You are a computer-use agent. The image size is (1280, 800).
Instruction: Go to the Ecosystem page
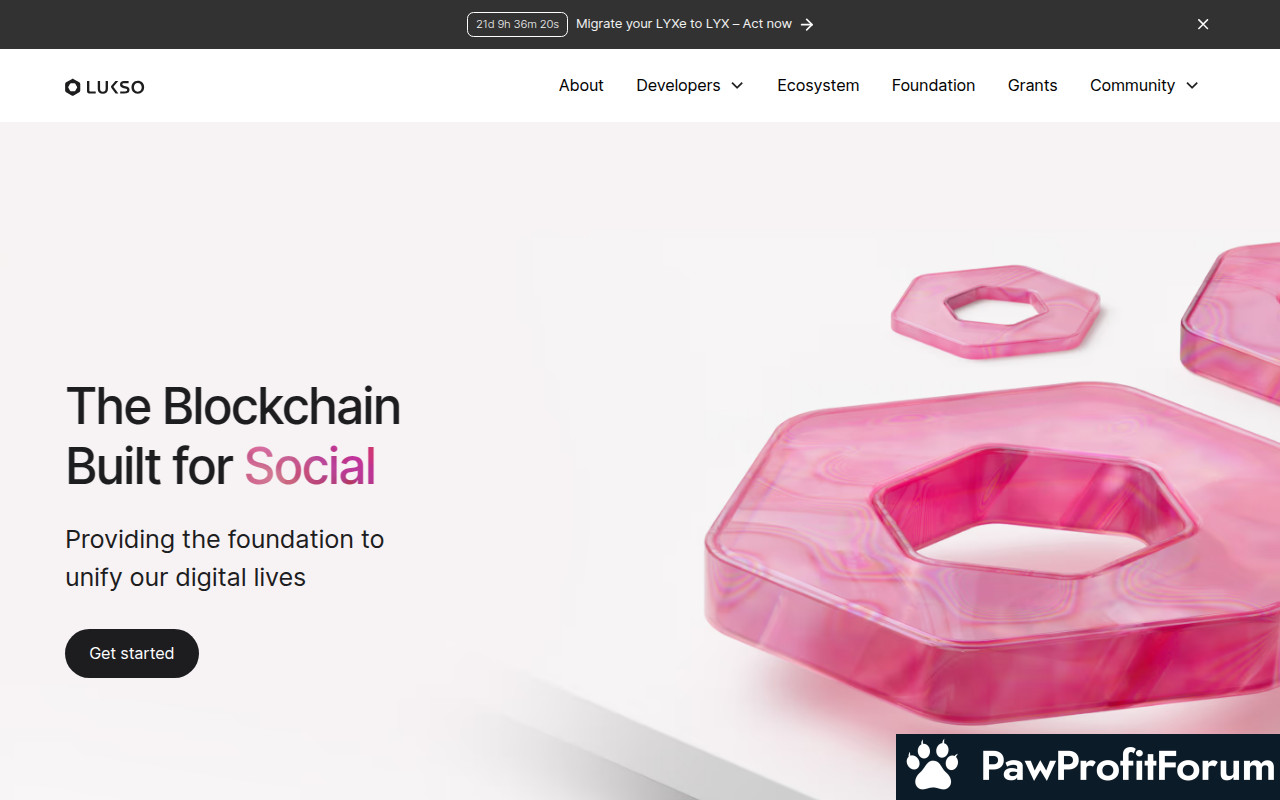click(x=818, y=86)
